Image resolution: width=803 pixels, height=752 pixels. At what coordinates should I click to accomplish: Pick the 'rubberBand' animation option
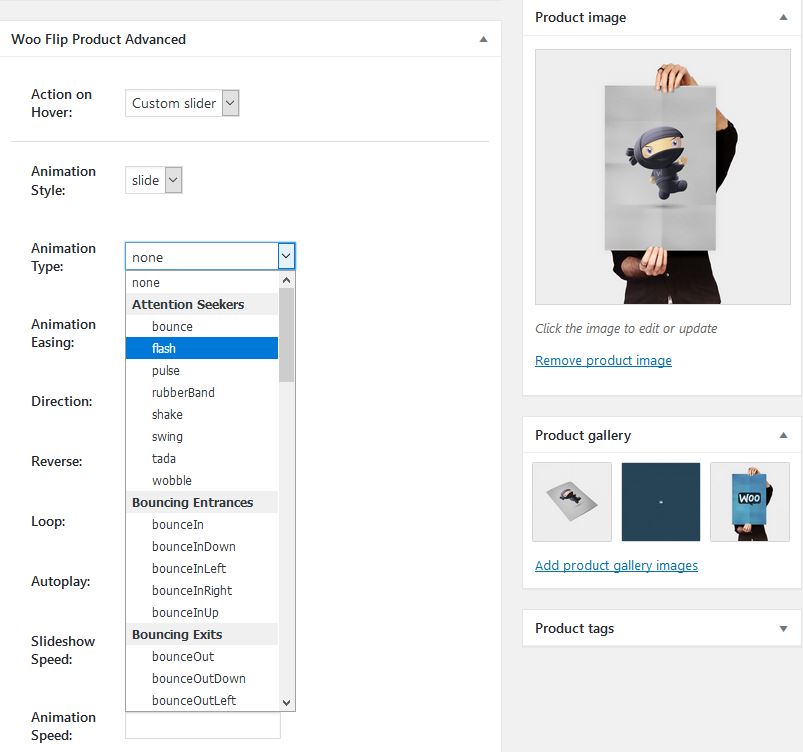[202, 392]
